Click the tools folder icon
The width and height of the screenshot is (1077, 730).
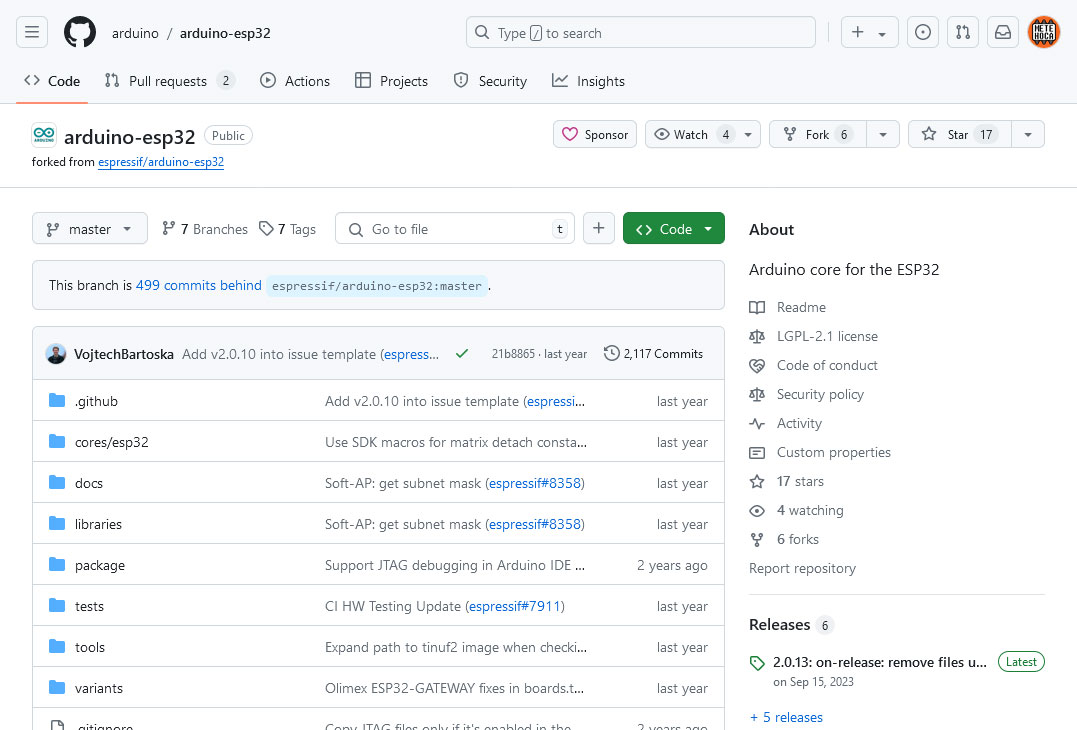click(57, 646)
